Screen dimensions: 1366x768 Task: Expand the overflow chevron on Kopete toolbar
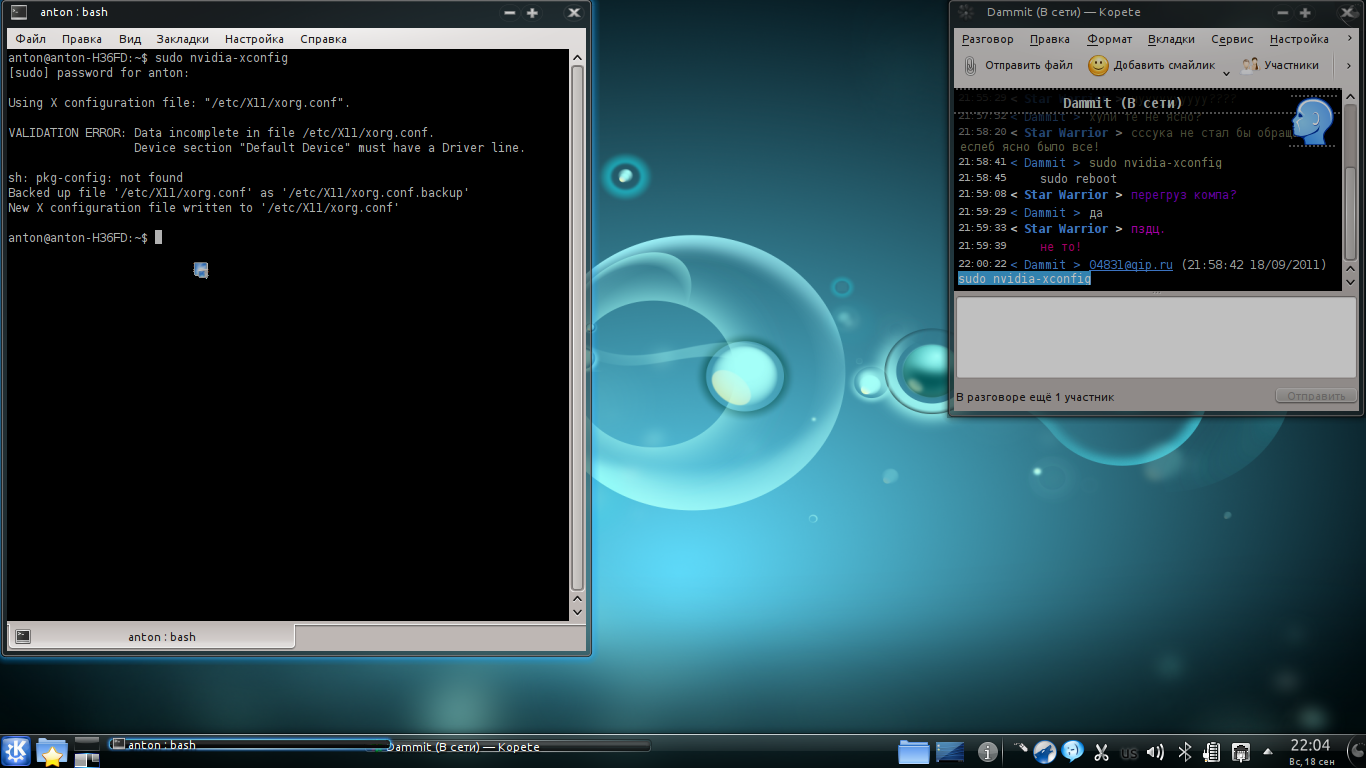pyautogui.click(x=1348, y=66)
